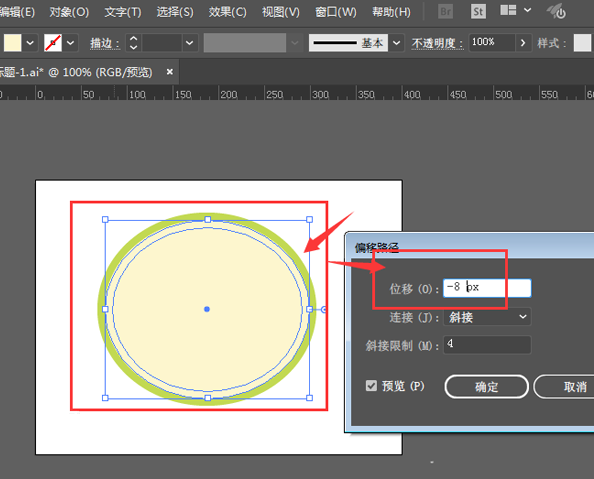Click the top-left selection handle of ellipse
Screen dimensions: 594x479
105,219
